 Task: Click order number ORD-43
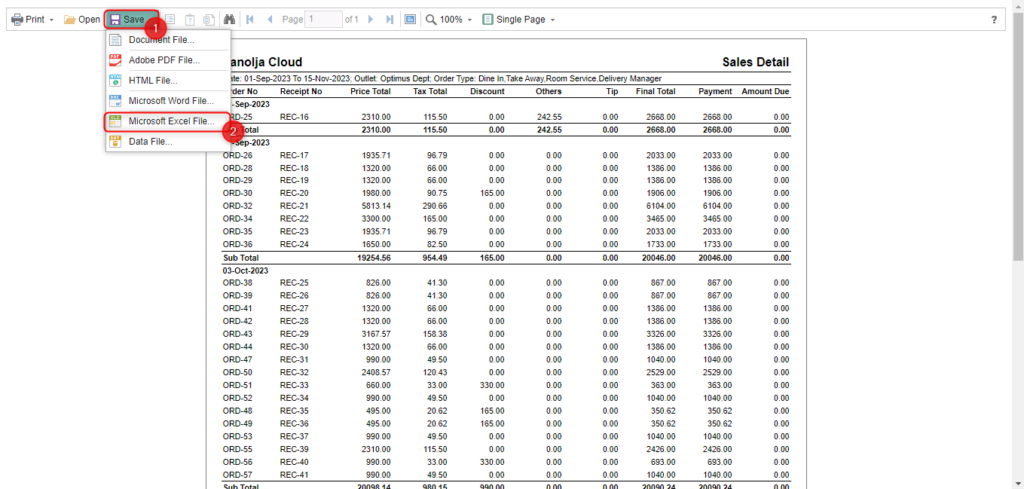pyautogui.click(x=238, y=334)
